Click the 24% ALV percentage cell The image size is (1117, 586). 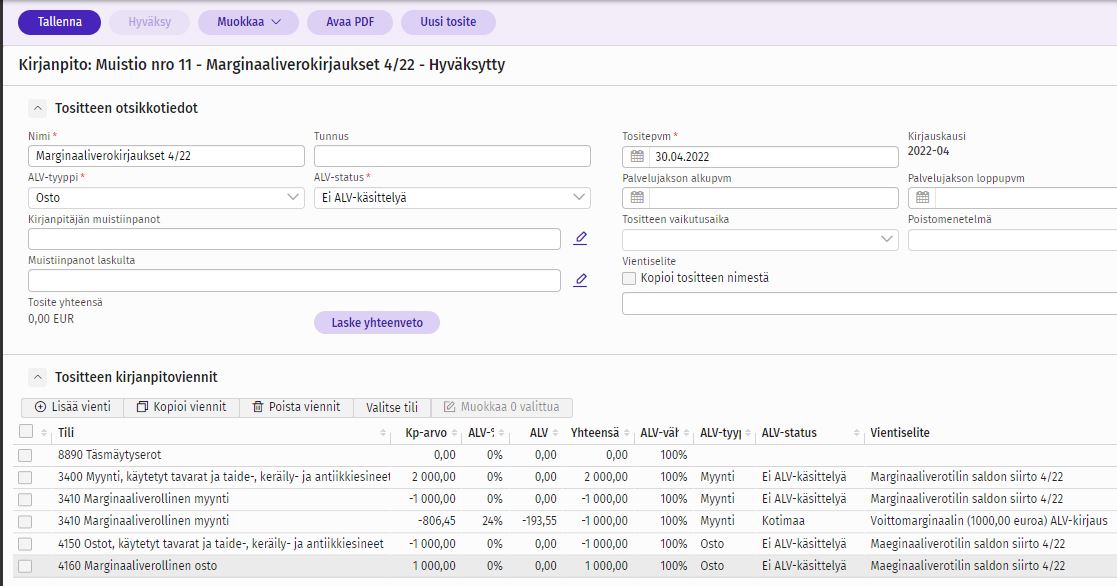coord(492,521)
